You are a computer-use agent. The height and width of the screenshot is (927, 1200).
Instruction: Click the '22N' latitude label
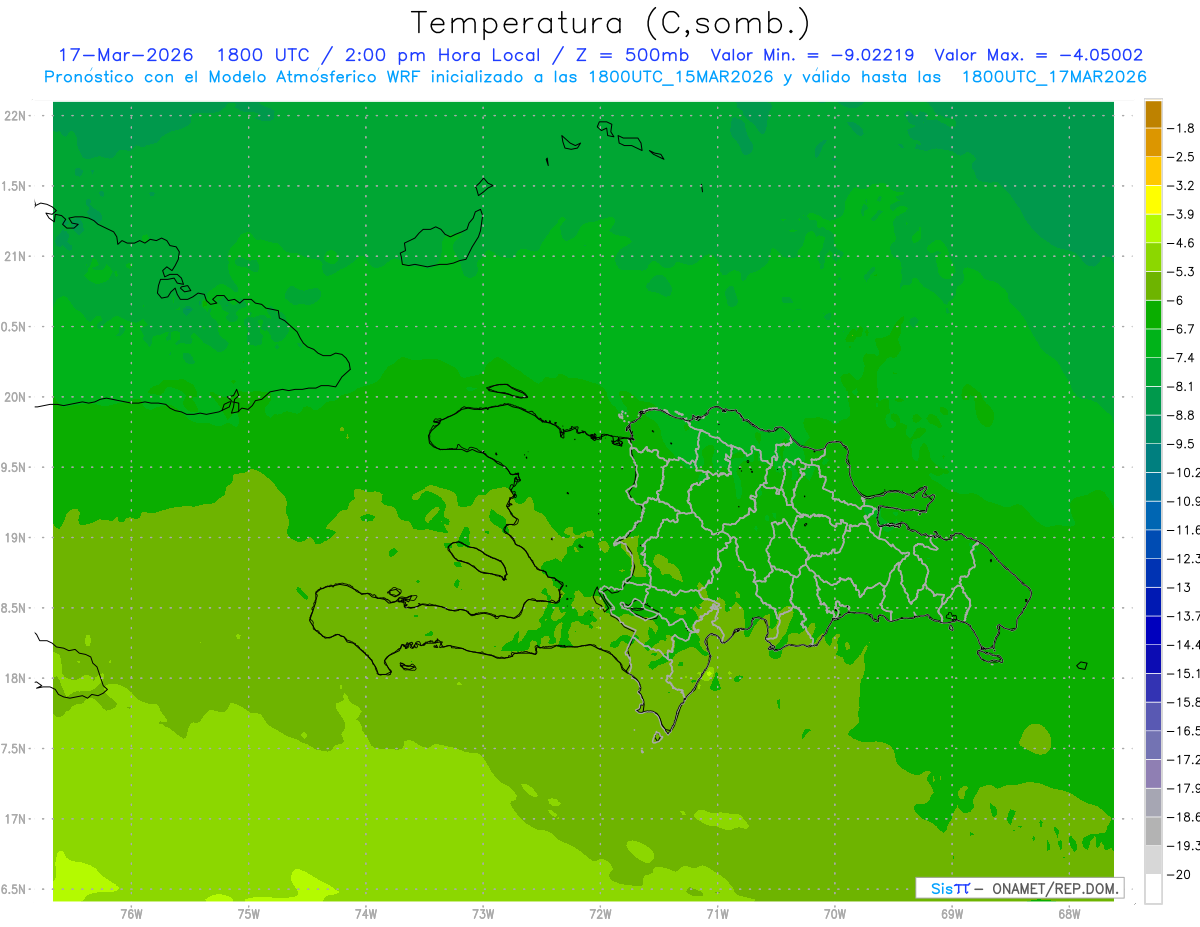pyautogui.click(x=16, y=116)
